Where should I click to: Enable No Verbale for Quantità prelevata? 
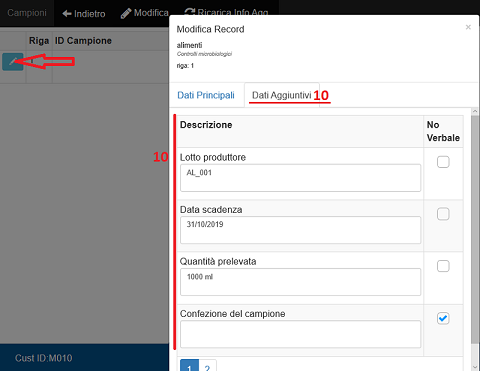pyautogui.click(x=443, y=266)
